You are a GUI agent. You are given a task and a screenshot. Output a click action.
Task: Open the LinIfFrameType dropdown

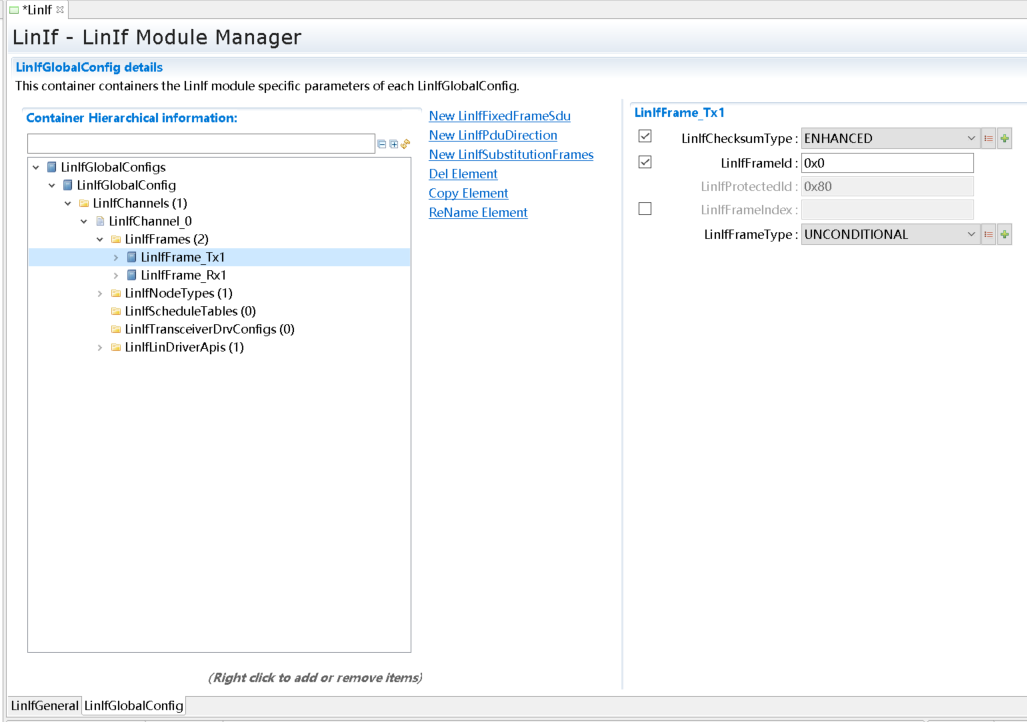click(x=970, y=234)
